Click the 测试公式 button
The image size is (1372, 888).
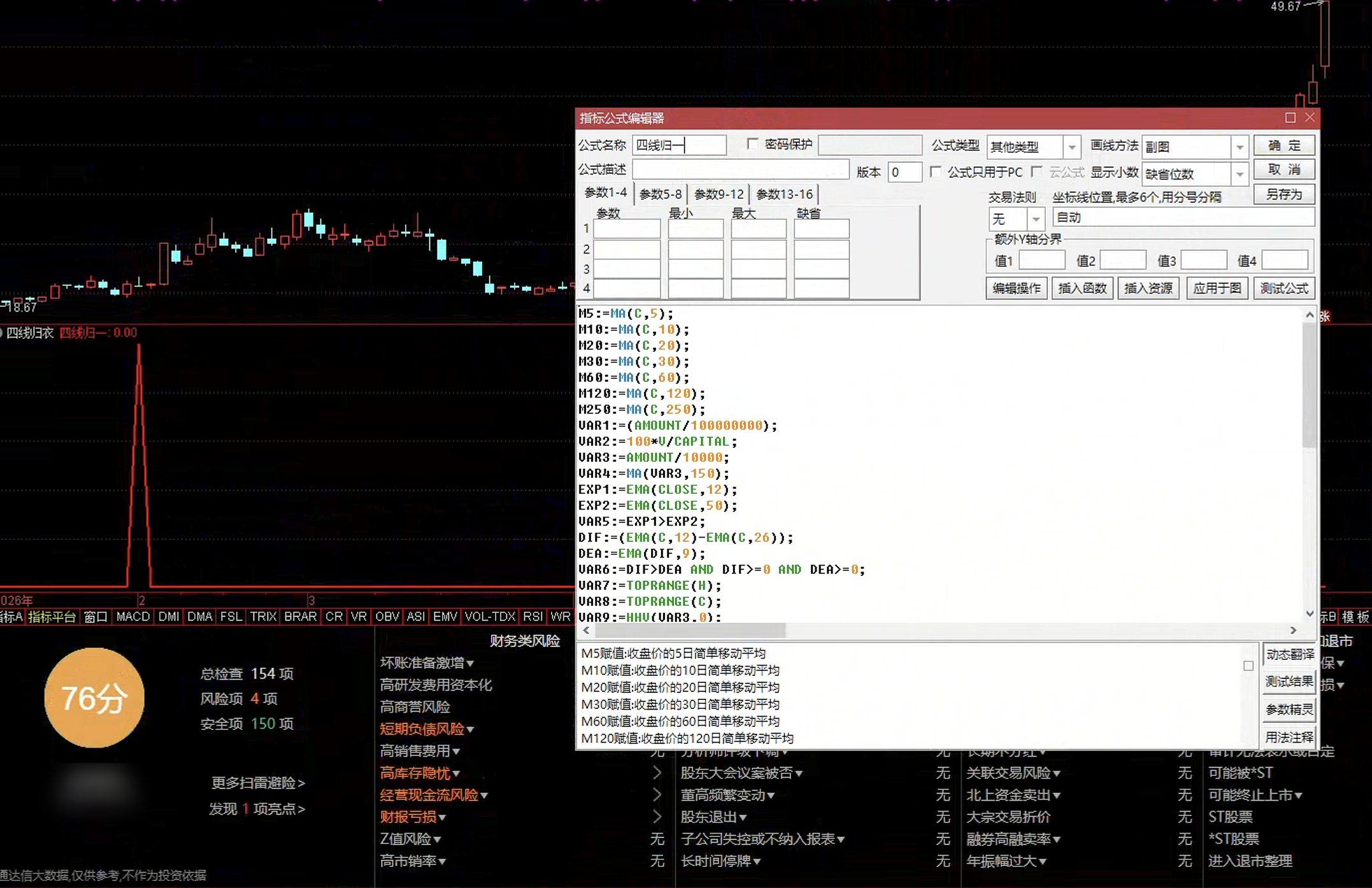pyautogui.click(x=1284, y=288)
